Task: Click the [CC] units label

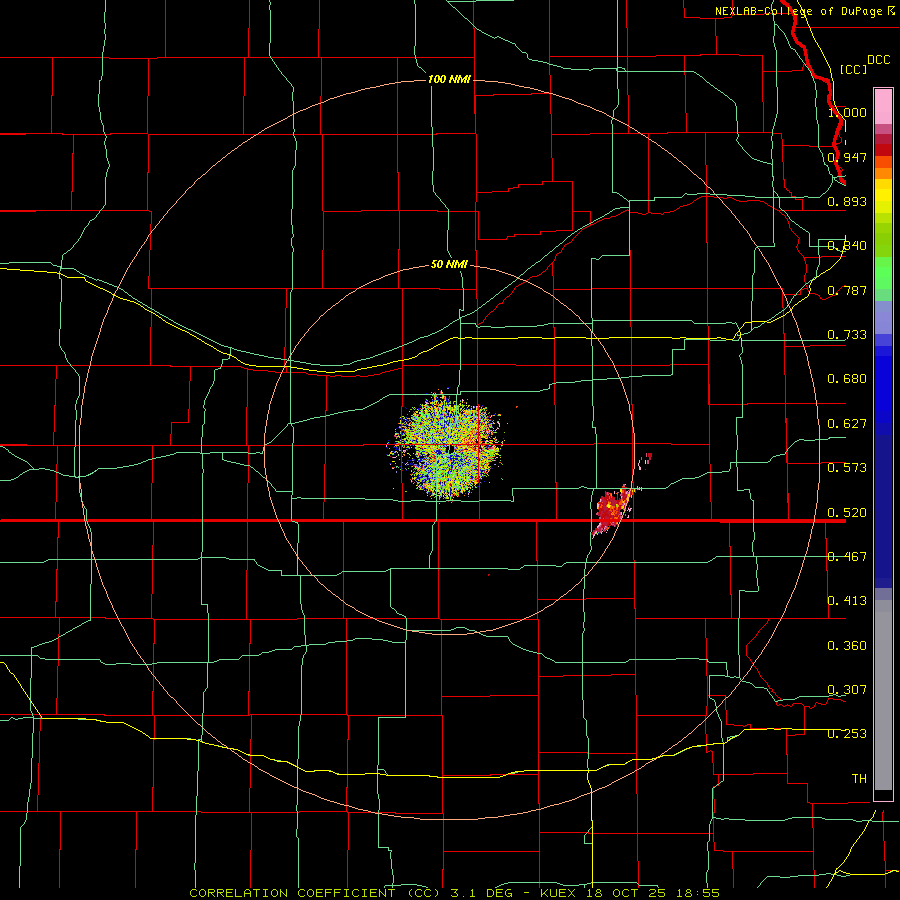Action: point(853,69)
